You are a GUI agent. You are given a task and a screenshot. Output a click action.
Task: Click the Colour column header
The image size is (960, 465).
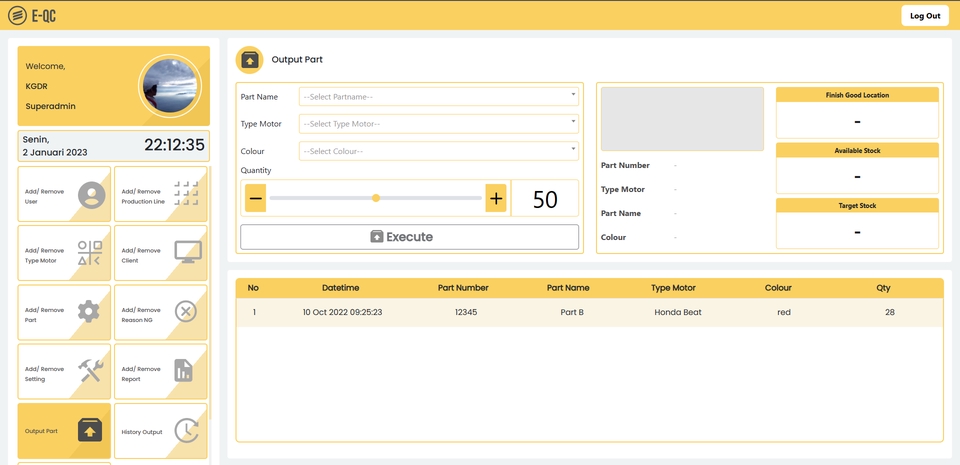[778, 288]
